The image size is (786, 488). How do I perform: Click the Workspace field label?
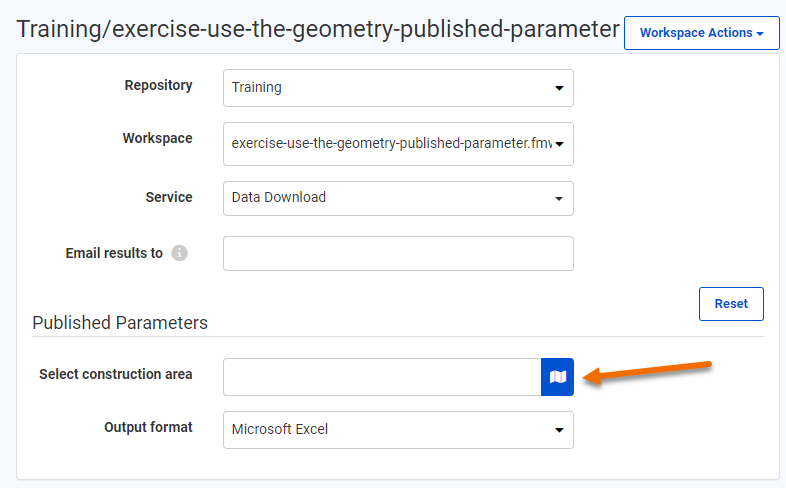point(157,139)
